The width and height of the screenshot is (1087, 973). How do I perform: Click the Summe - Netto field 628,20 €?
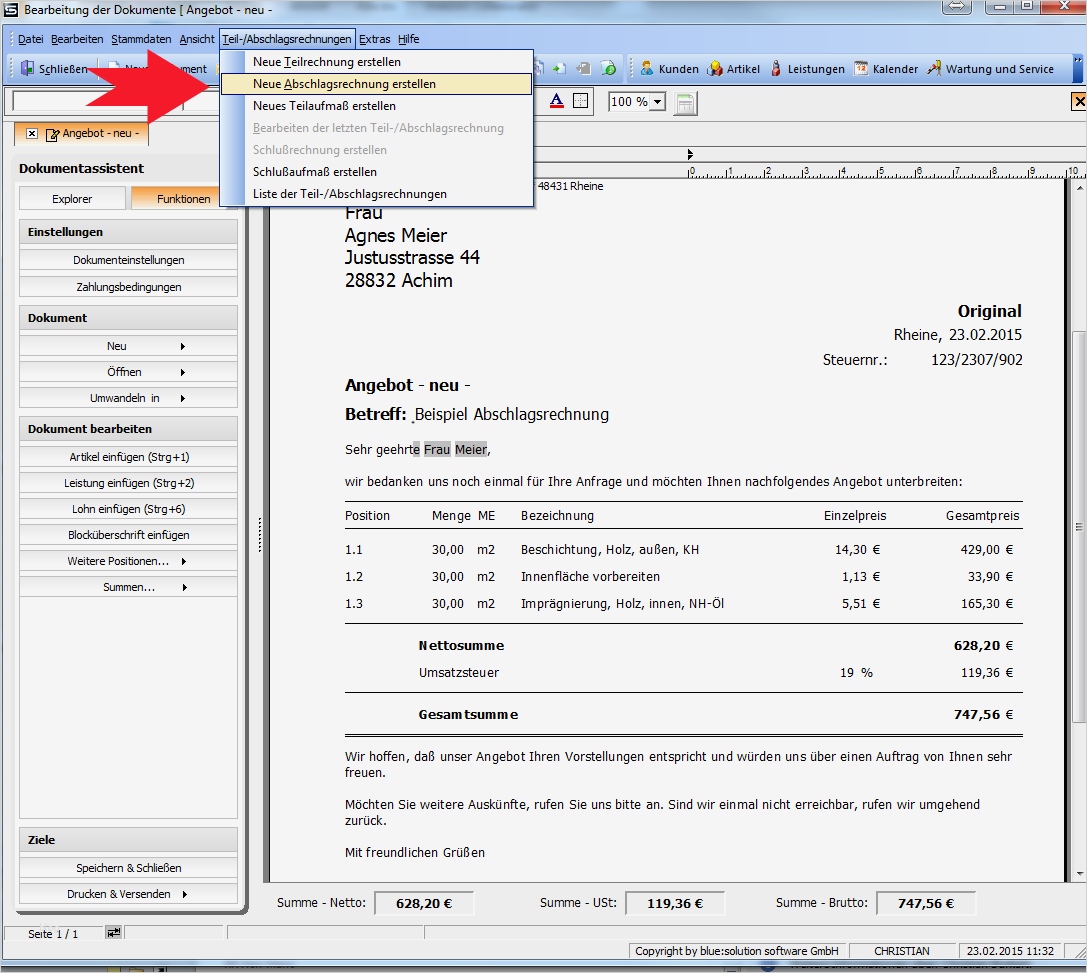(424, 903)
